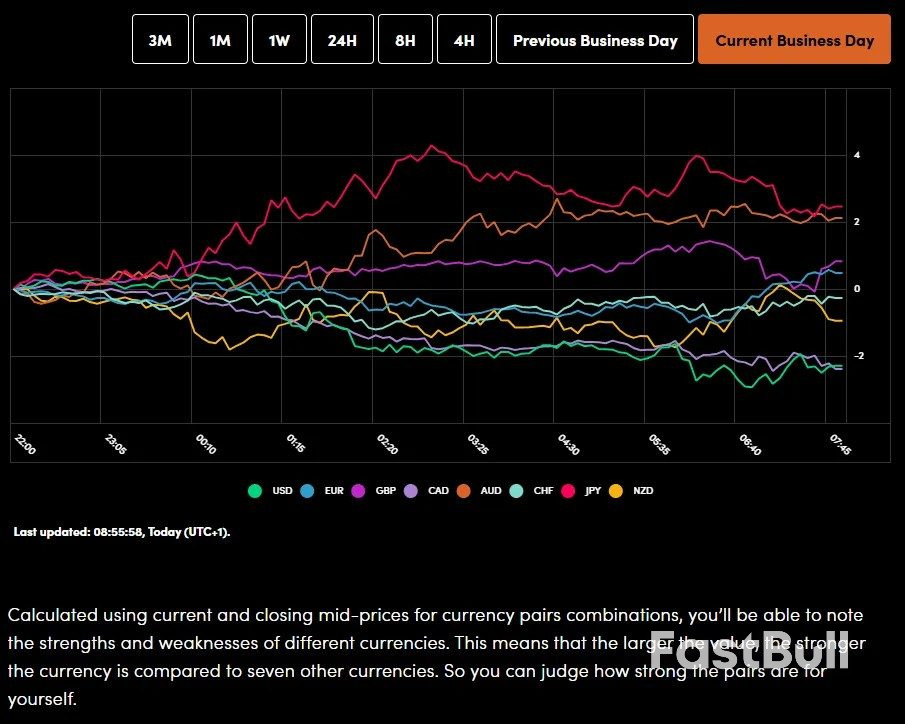Screen dimensions: 905x724
Task: Switch to the Previous Business Day tab
Action: click(x=594, y=39)
